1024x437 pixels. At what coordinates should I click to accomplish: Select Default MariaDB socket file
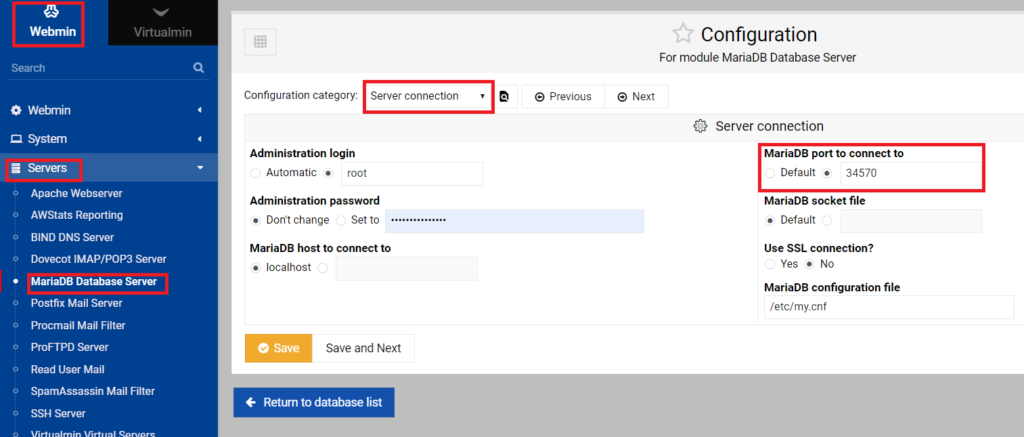[x=770, y=220]
